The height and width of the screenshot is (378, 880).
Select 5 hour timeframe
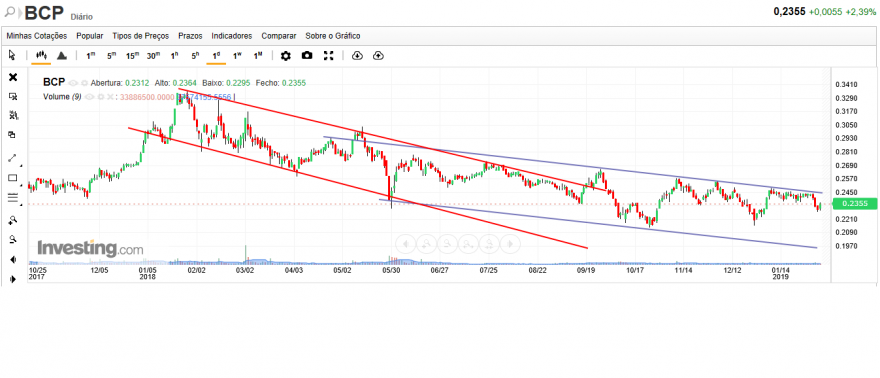[x=195, y=56]
